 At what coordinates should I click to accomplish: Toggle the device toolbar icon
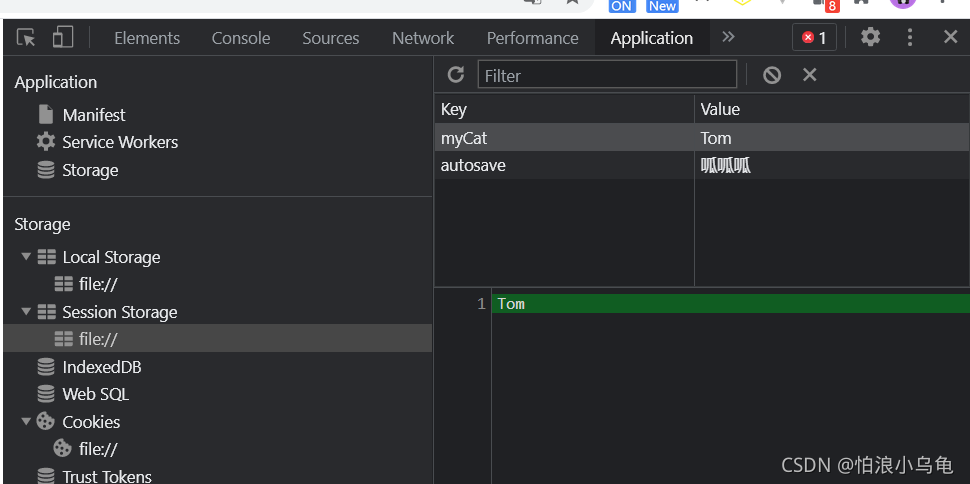tap(62, 37)
